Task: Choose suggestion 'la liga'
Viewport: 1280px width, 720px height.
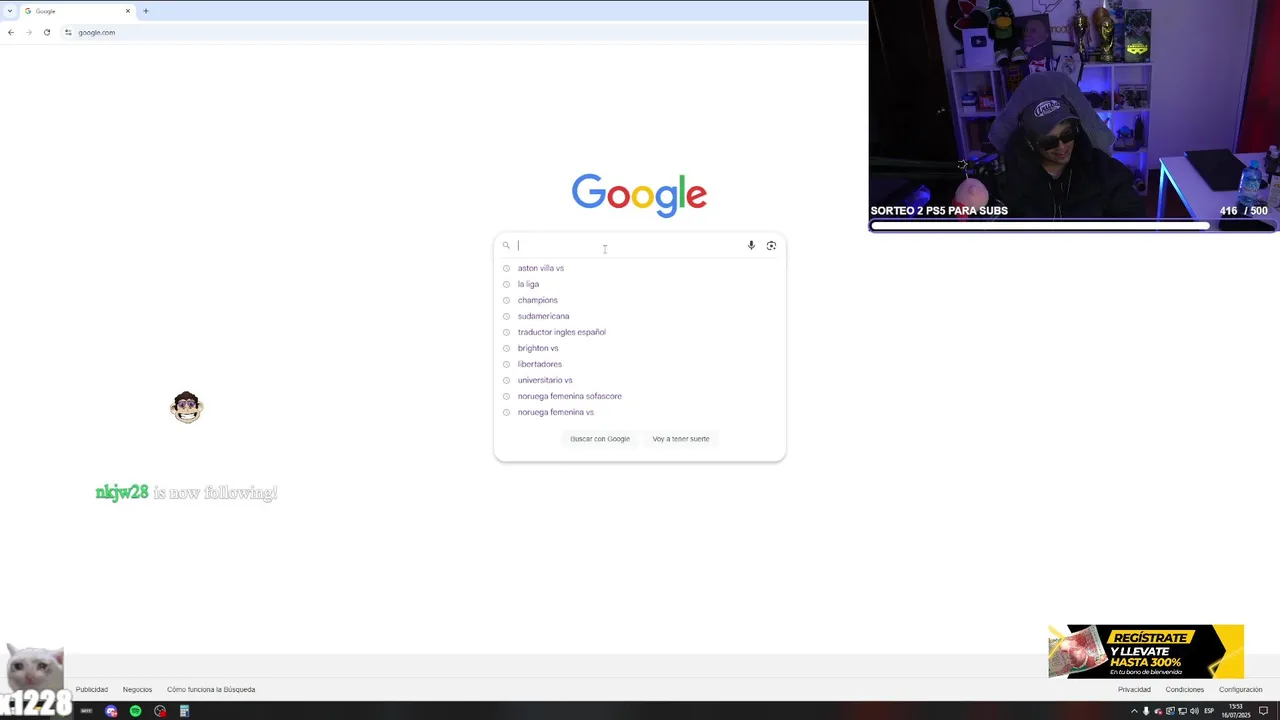Action: (x=640, y=284)
